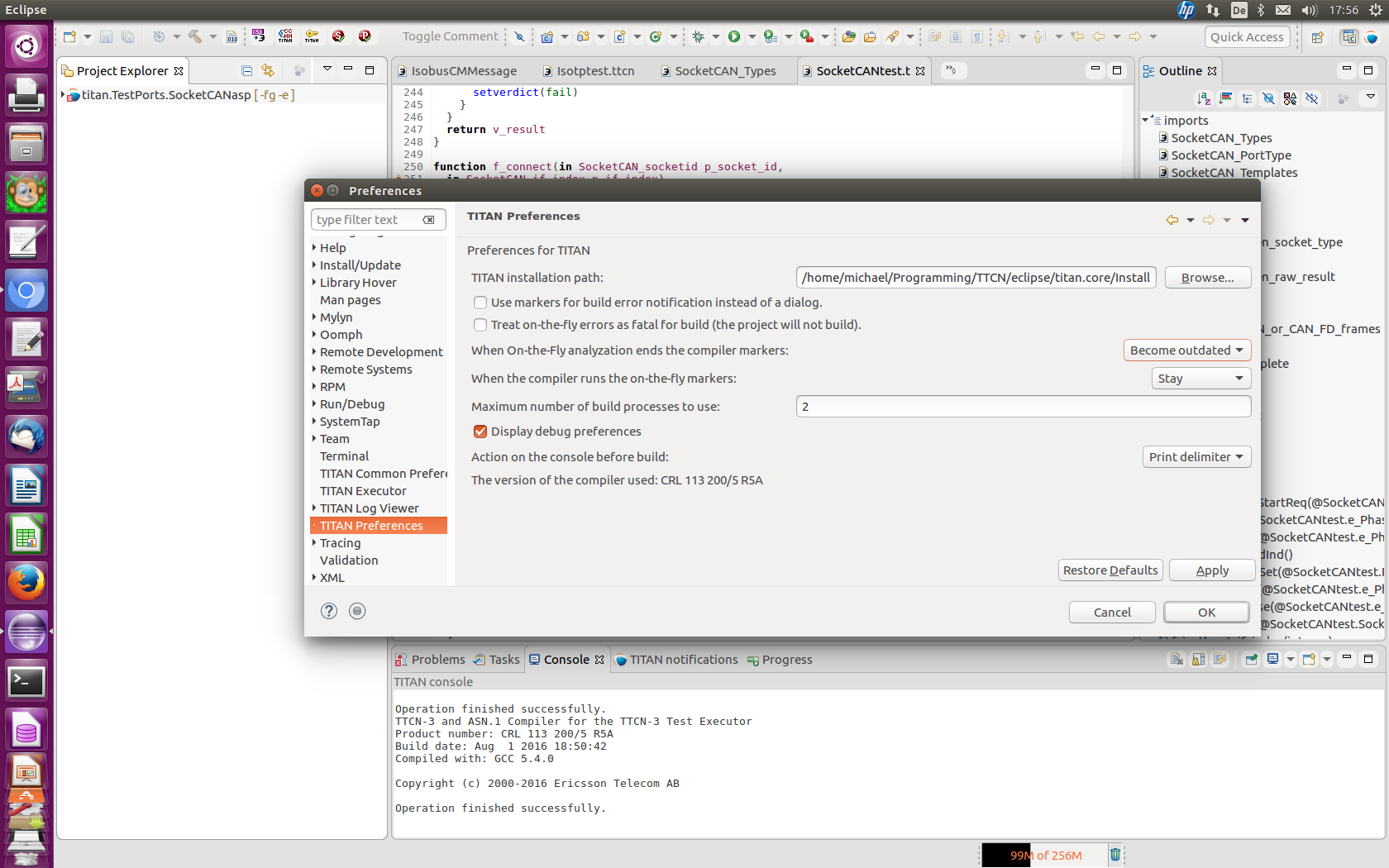Enable 'Treat on-the-fly errors as fatal' checkbox
Image resolution: width=1389 pixels, height=868 pixels.
[x=480, y=325]
